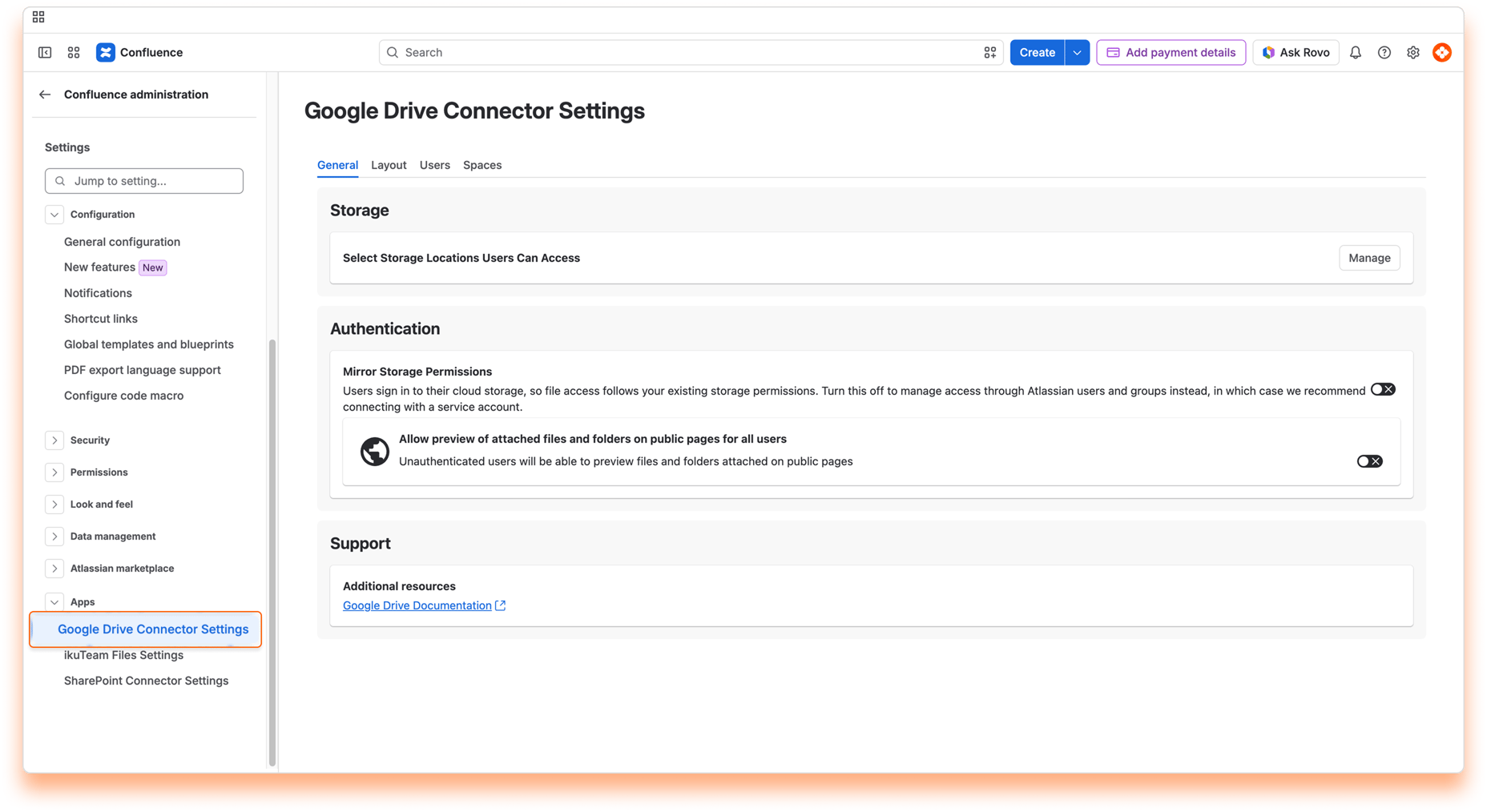The width and height of the screenshot is (1487, 812).
Task: Open the help question mark icon
Action: pos(1384,52)
